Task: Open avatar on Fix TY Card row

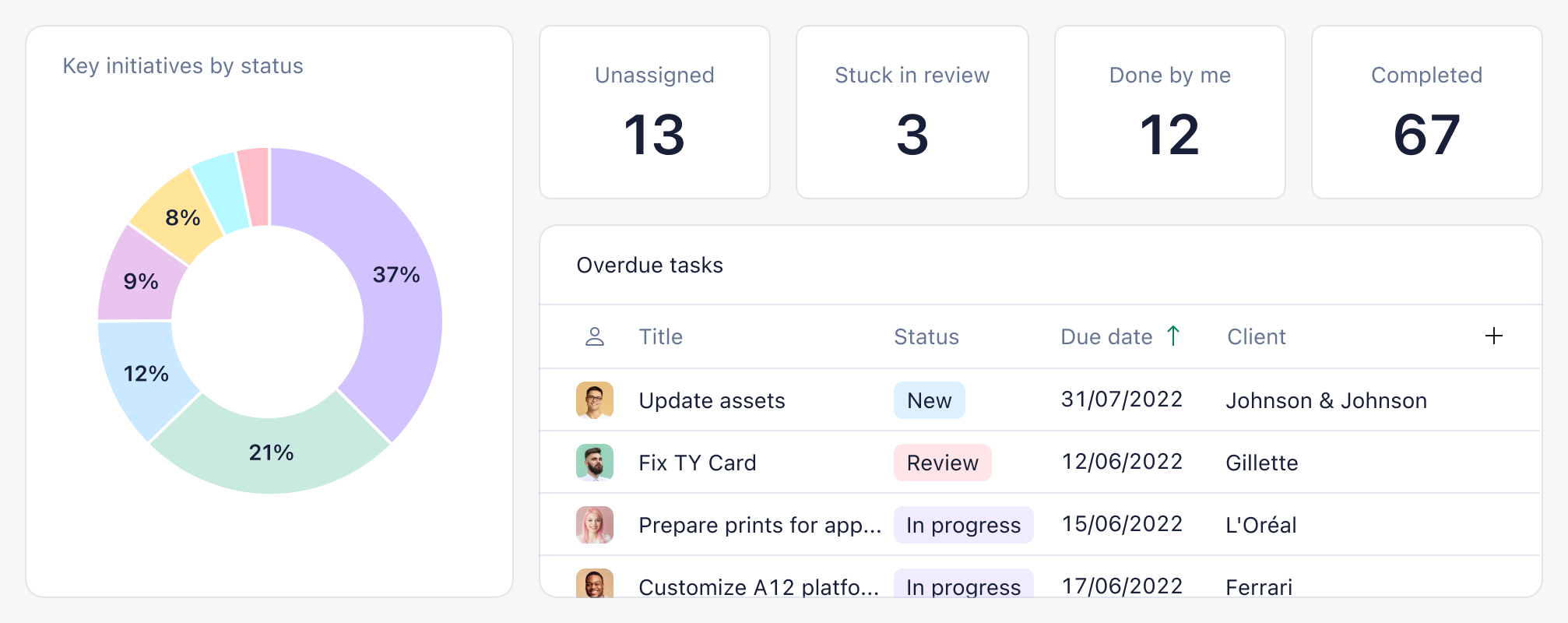Action: 595,463
